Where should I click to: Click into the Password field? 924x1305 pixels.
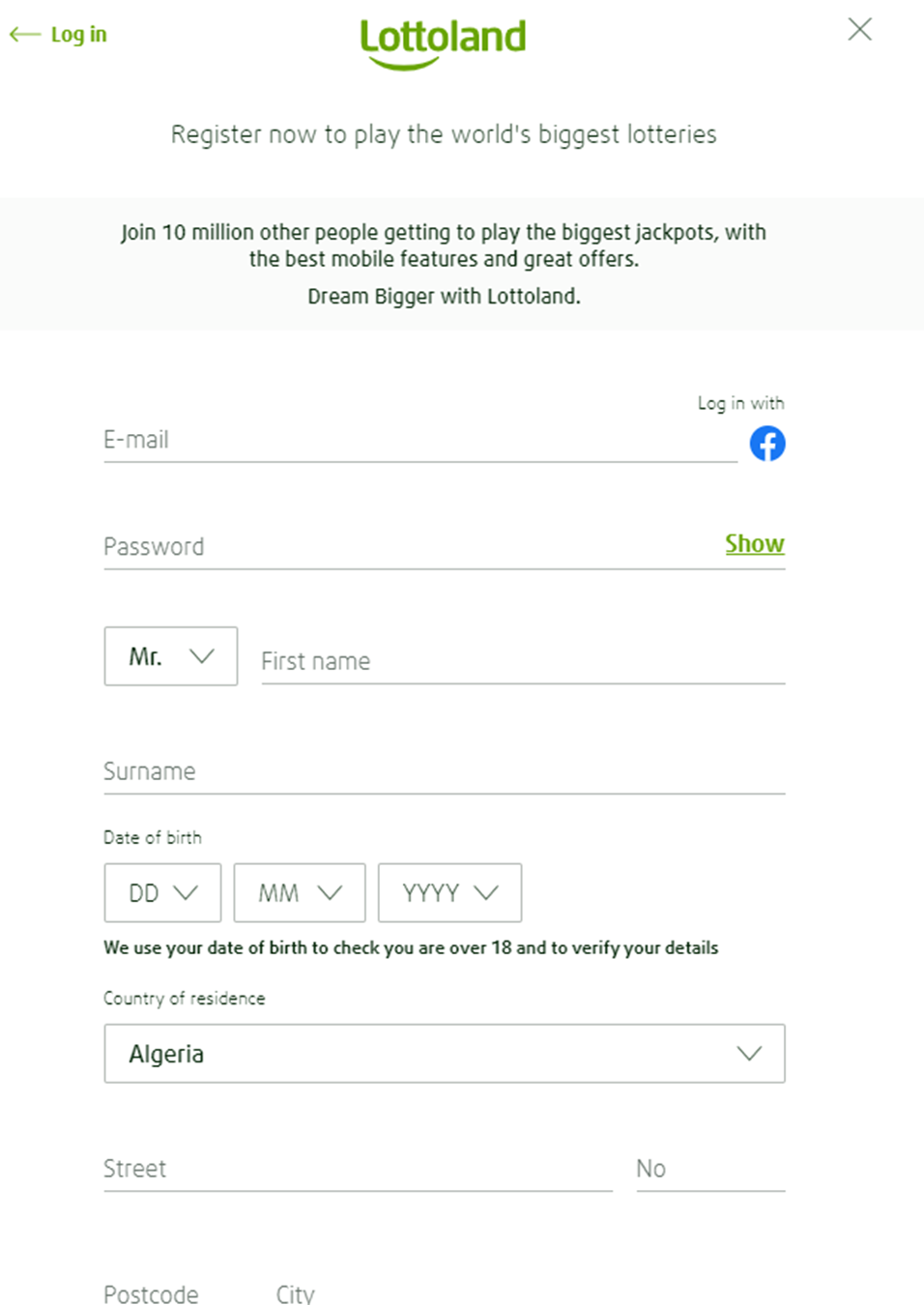(x=406, y=547)
